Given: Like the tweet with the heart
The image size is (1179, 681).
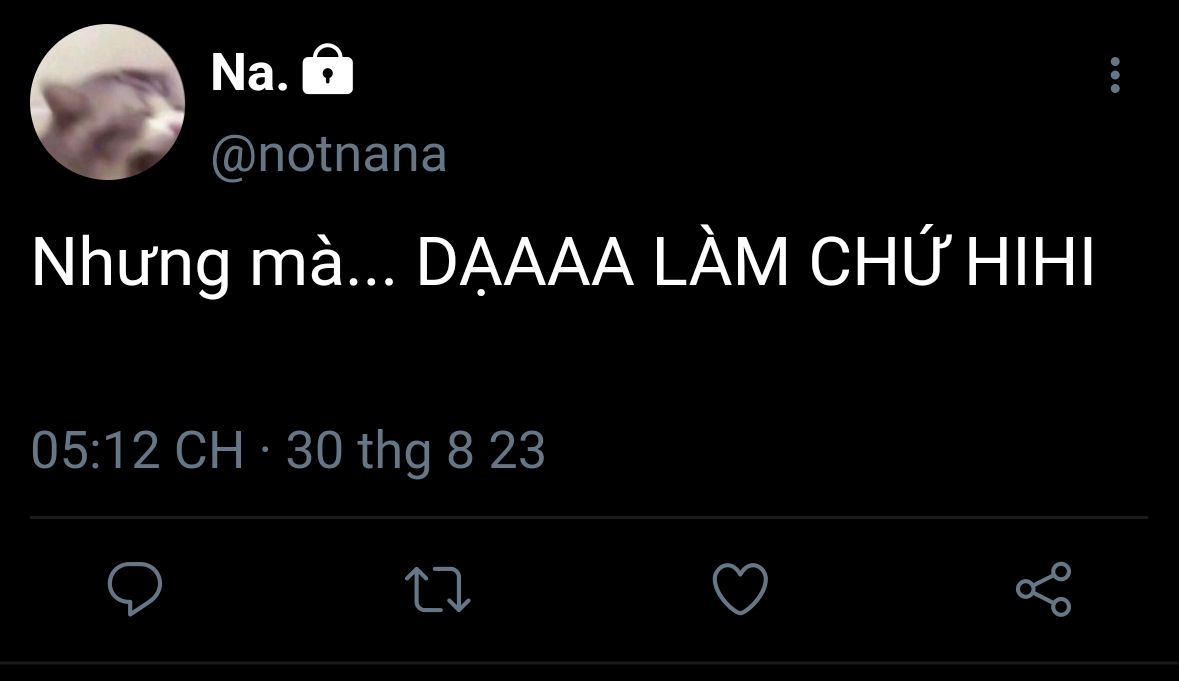Looking at the screenshot, I should point(740,588).
